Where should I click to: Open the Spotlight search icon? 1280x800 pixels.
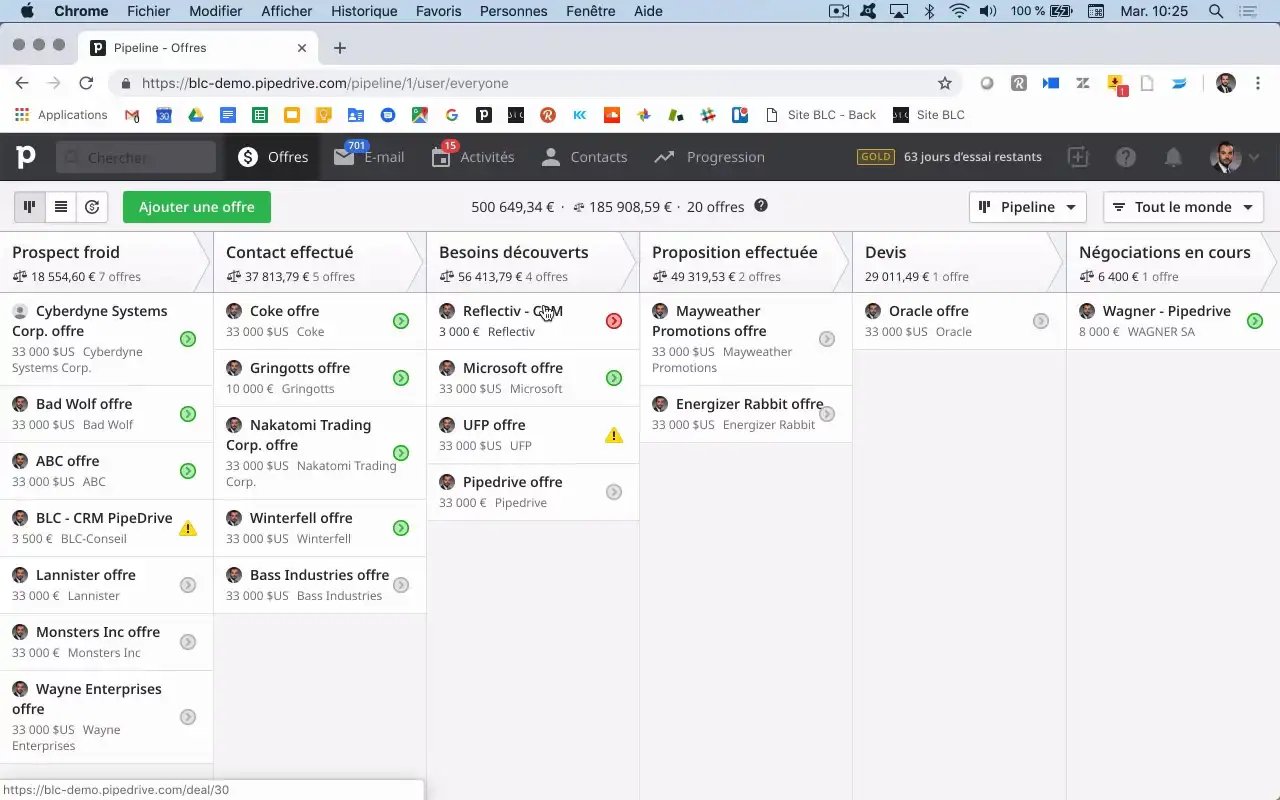click(1216, 11)
